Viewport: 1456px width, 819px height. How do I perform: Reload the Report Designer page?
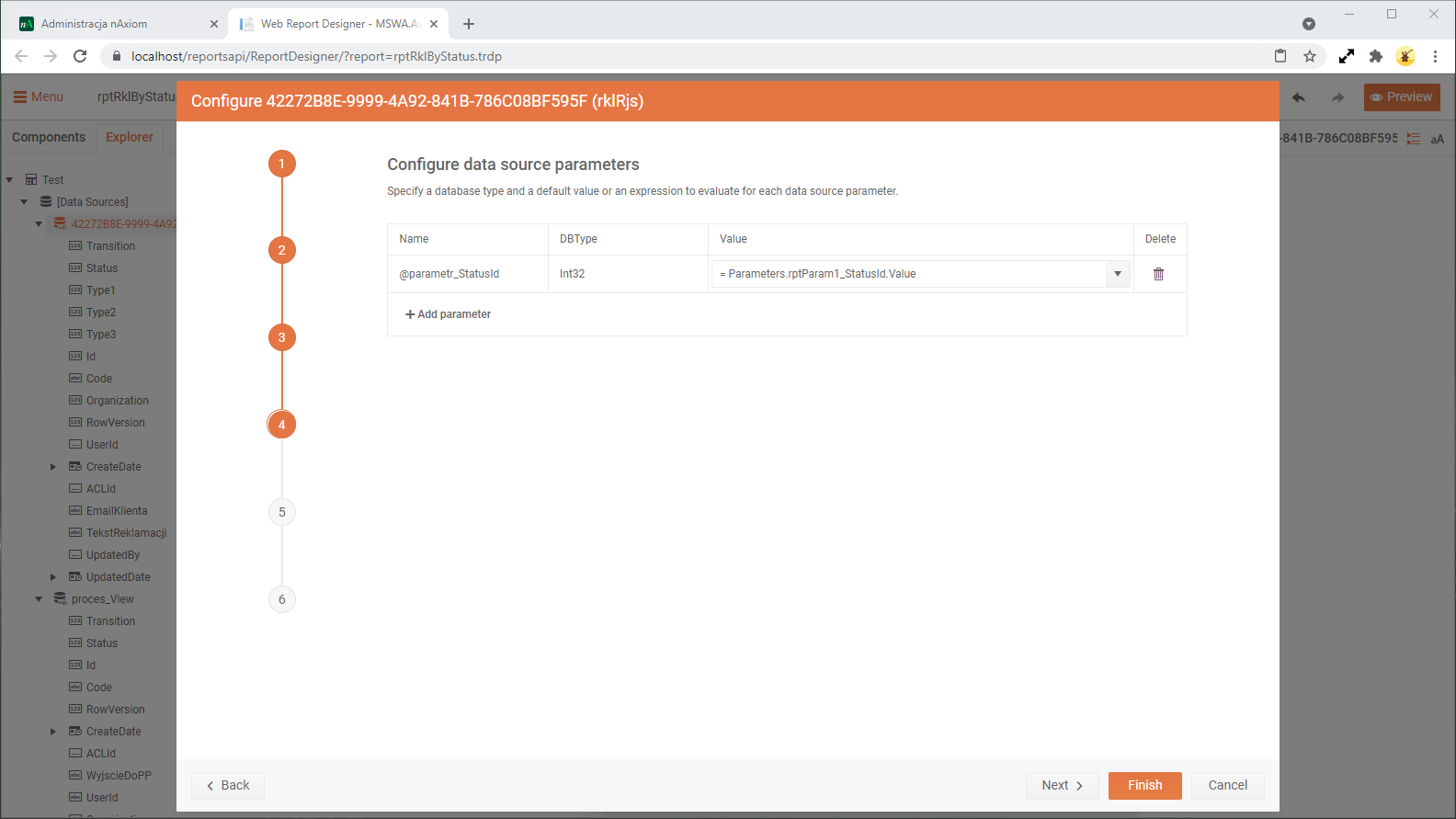(80, 56)
